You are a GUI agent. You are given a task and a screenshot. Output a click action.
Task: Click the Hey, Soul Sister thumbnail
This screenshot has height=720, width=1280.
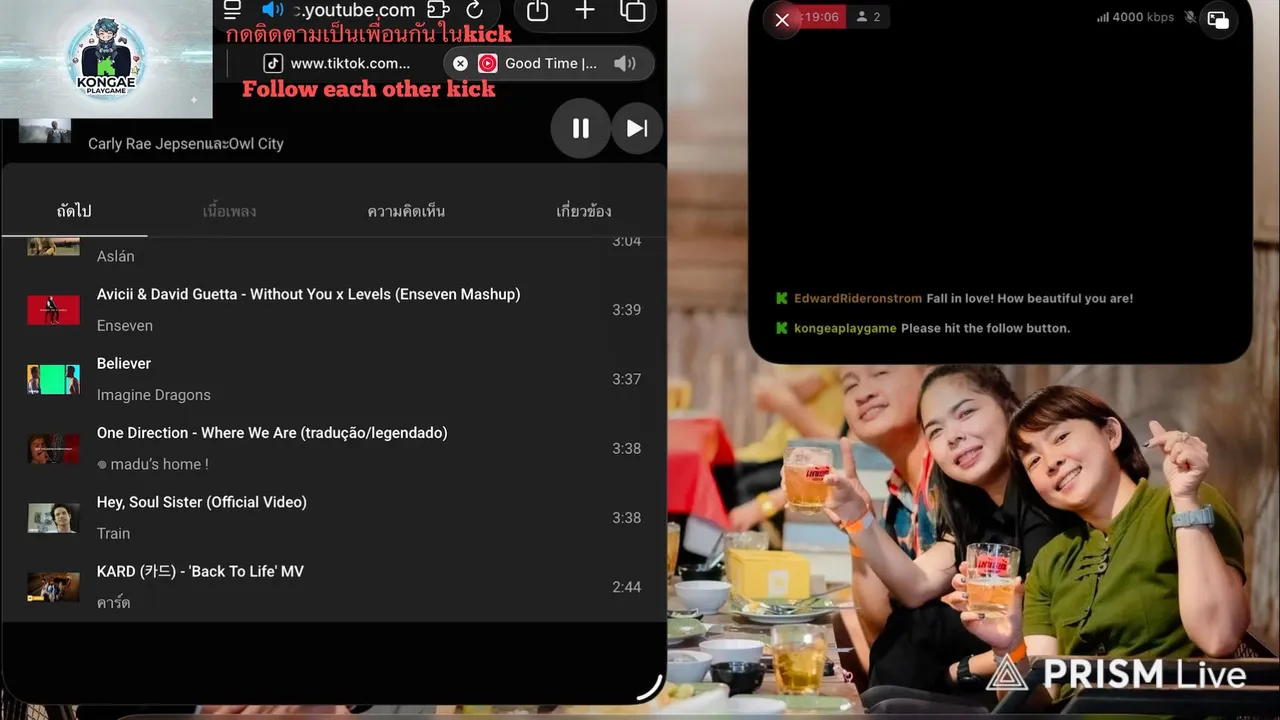(x=53, y=518)
